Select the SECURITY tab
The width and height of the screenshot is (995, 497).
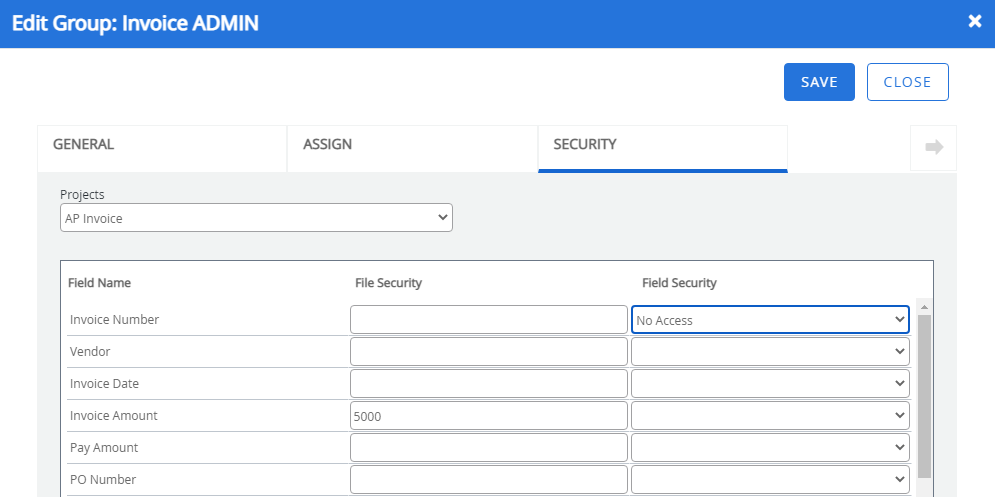pyautogui.click(x=662, y=145)
